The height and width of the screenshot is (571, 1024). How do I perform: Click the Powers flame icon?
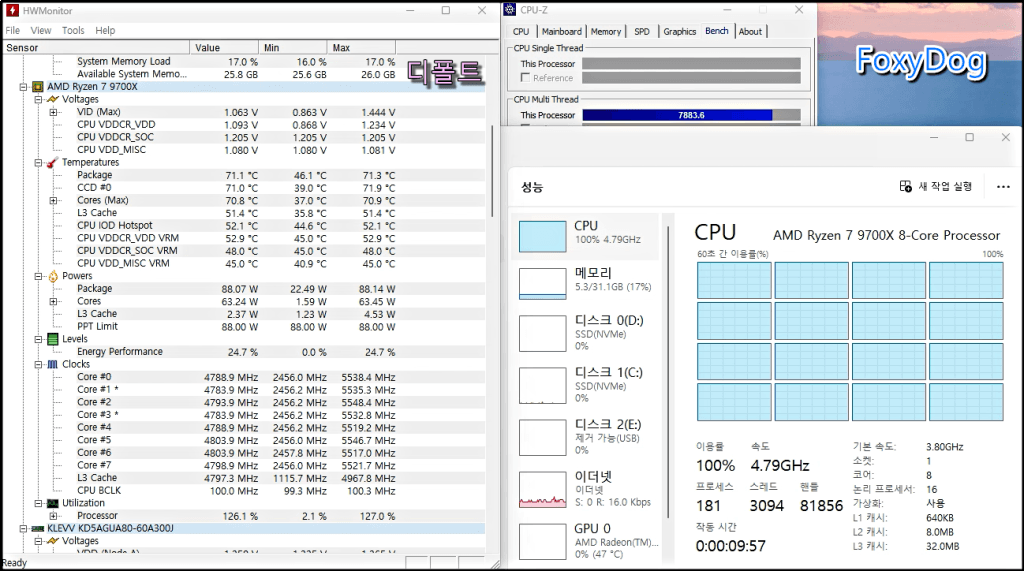click(x=53, y=276)
